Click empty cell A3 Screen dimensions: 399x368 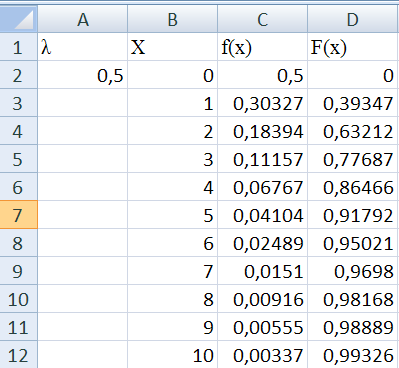point(82,103)
